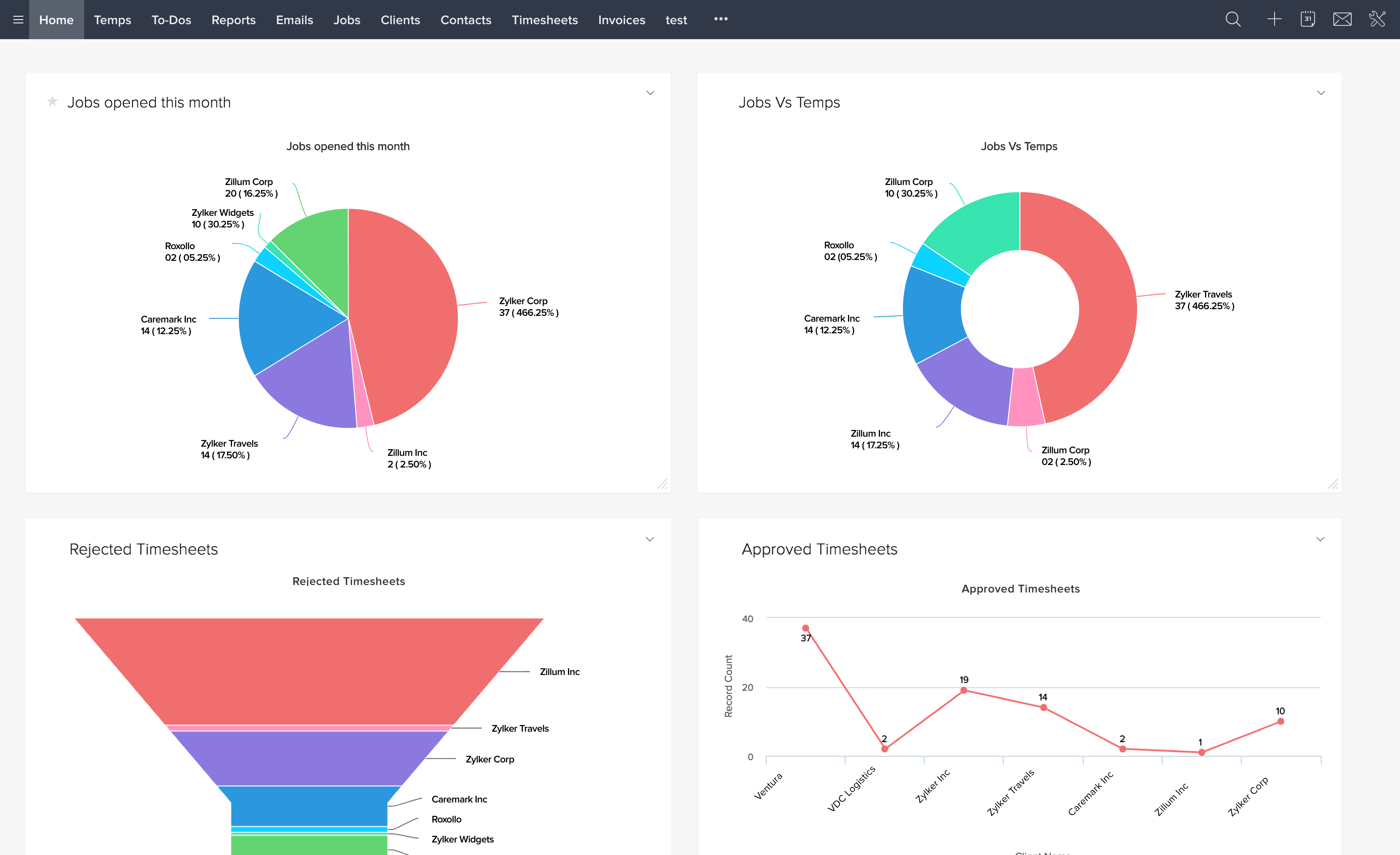This screenshot has width=1400, height=855.
Task: Open the Clients tab
Action: (x=400, y=20)
